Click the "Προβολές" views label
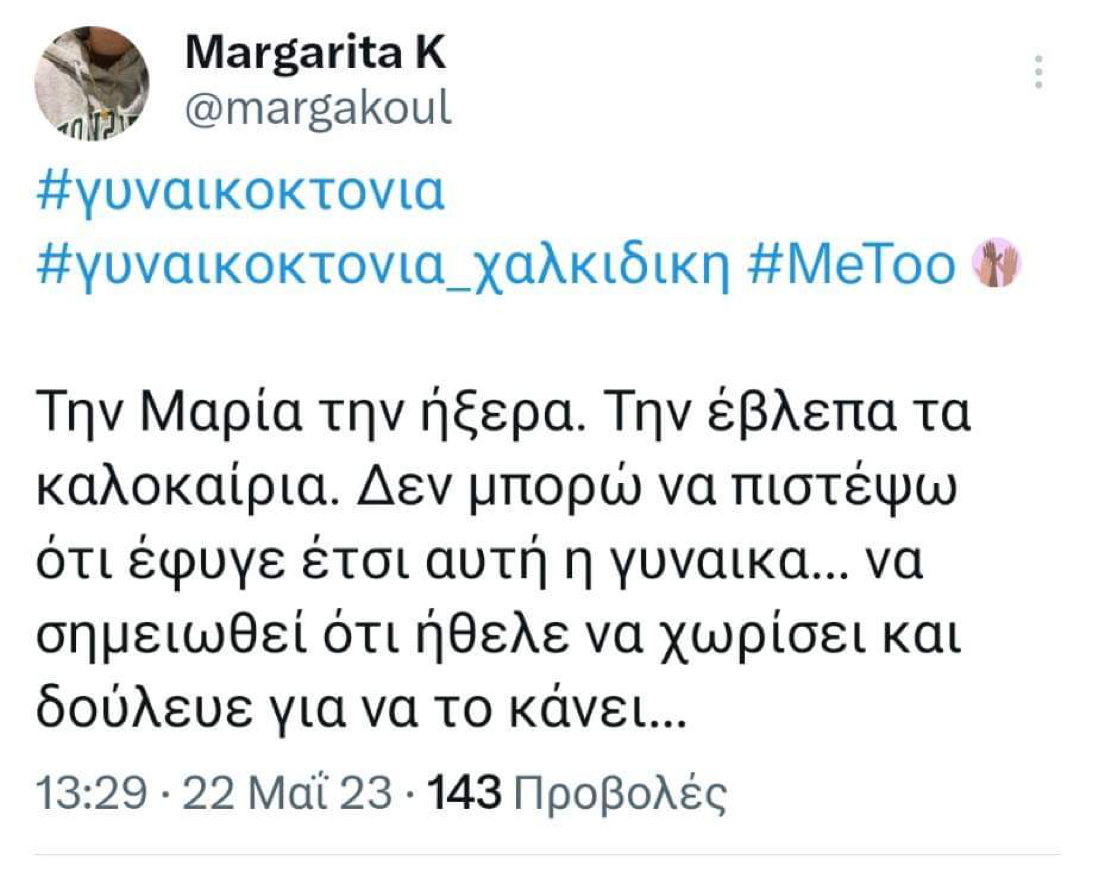This screenshot has height=881, width=1096. [616, 794]
